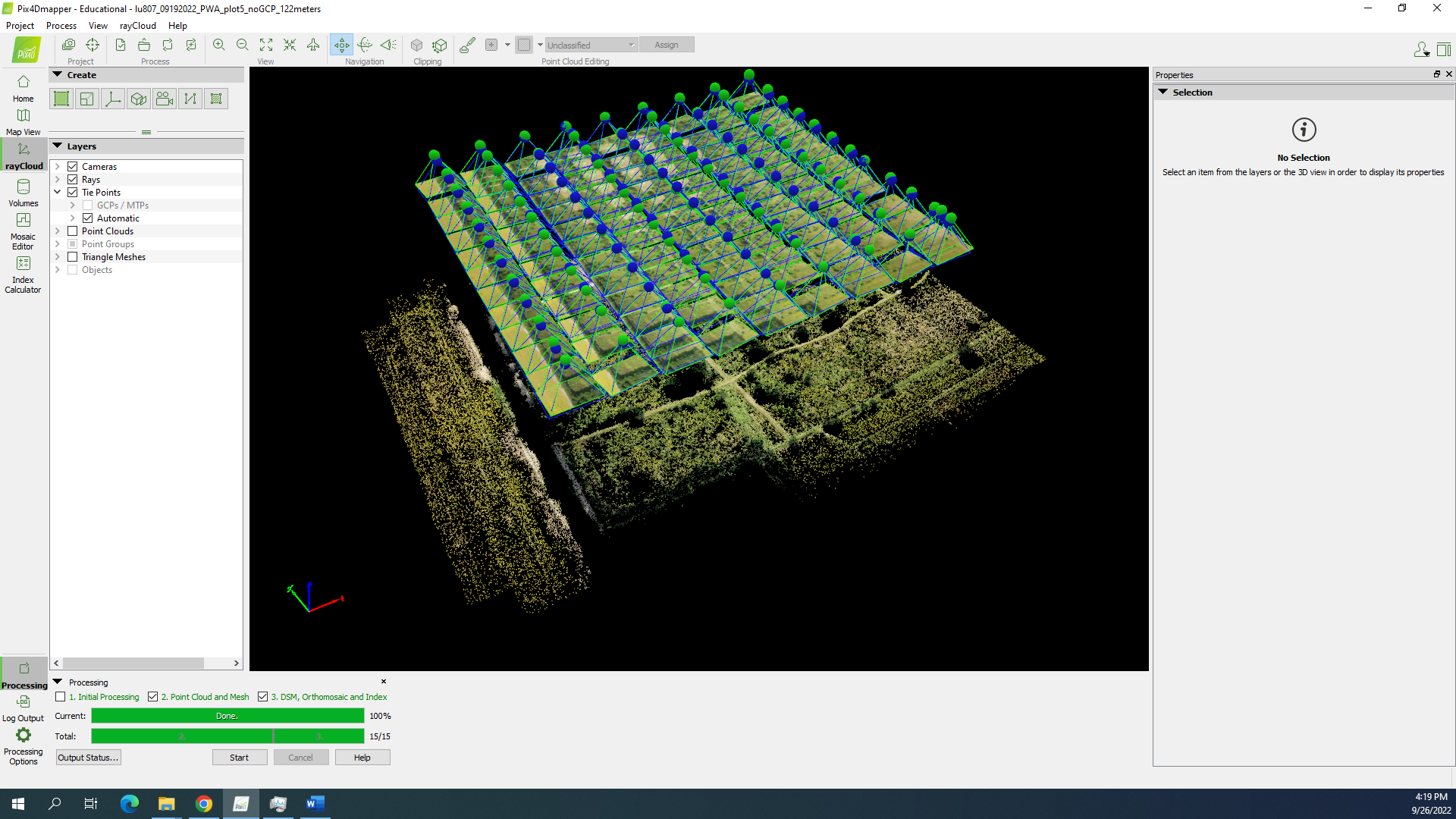Click the Open Results Folder icon
Viewport: 1456px width, 819px height.
pos(144,45)
